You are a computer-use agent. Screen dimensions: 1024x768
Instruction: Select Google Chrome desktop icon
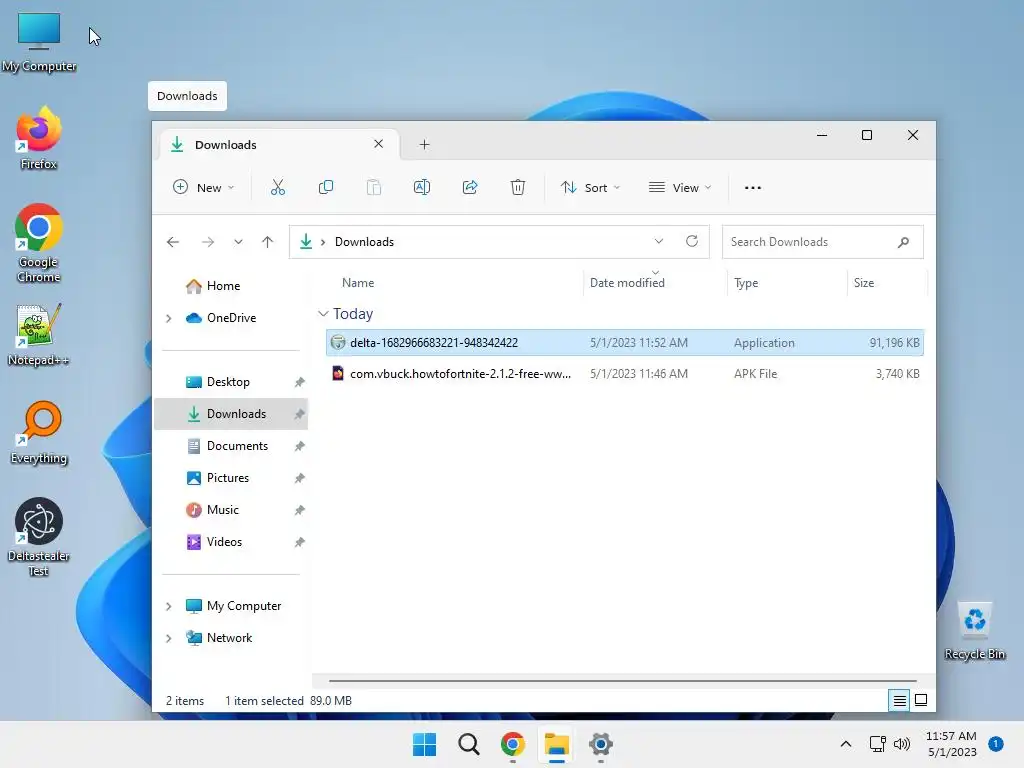(39, 243)
